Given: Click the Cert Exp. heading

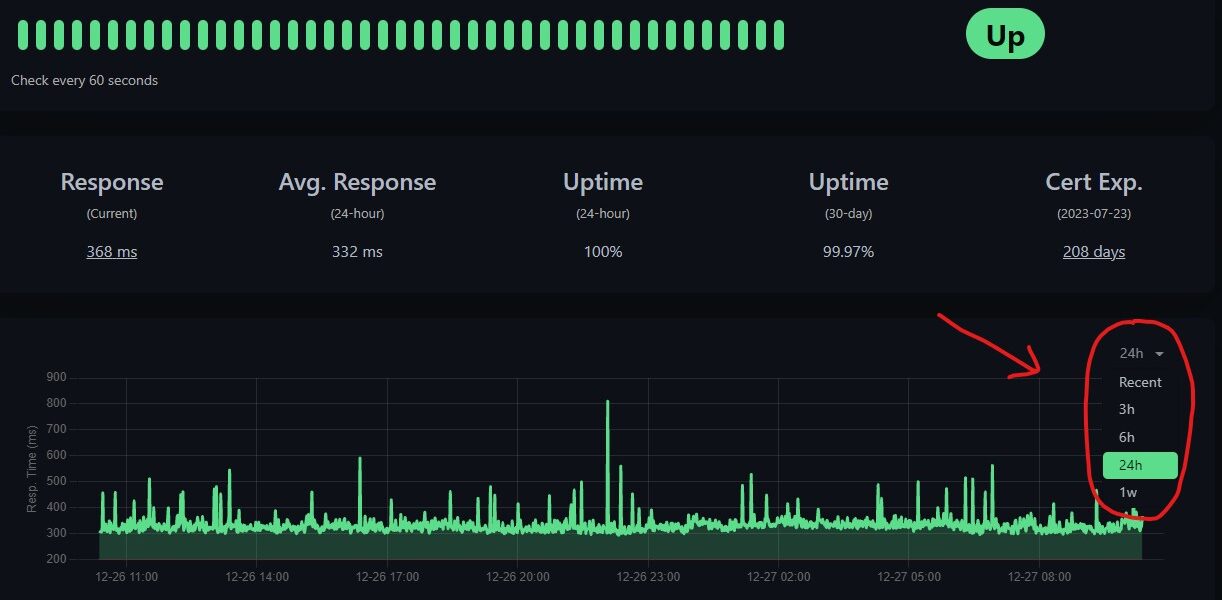Looking at the screenshot, I should (1093, 182).
